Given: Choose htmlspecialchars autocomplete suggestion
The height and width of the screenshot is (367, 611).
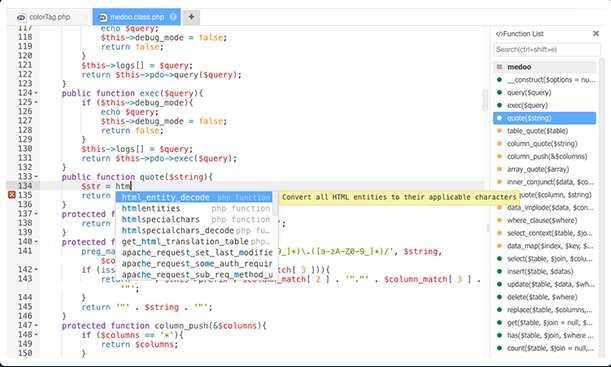Looking at the screenshot, I should 194,219.
